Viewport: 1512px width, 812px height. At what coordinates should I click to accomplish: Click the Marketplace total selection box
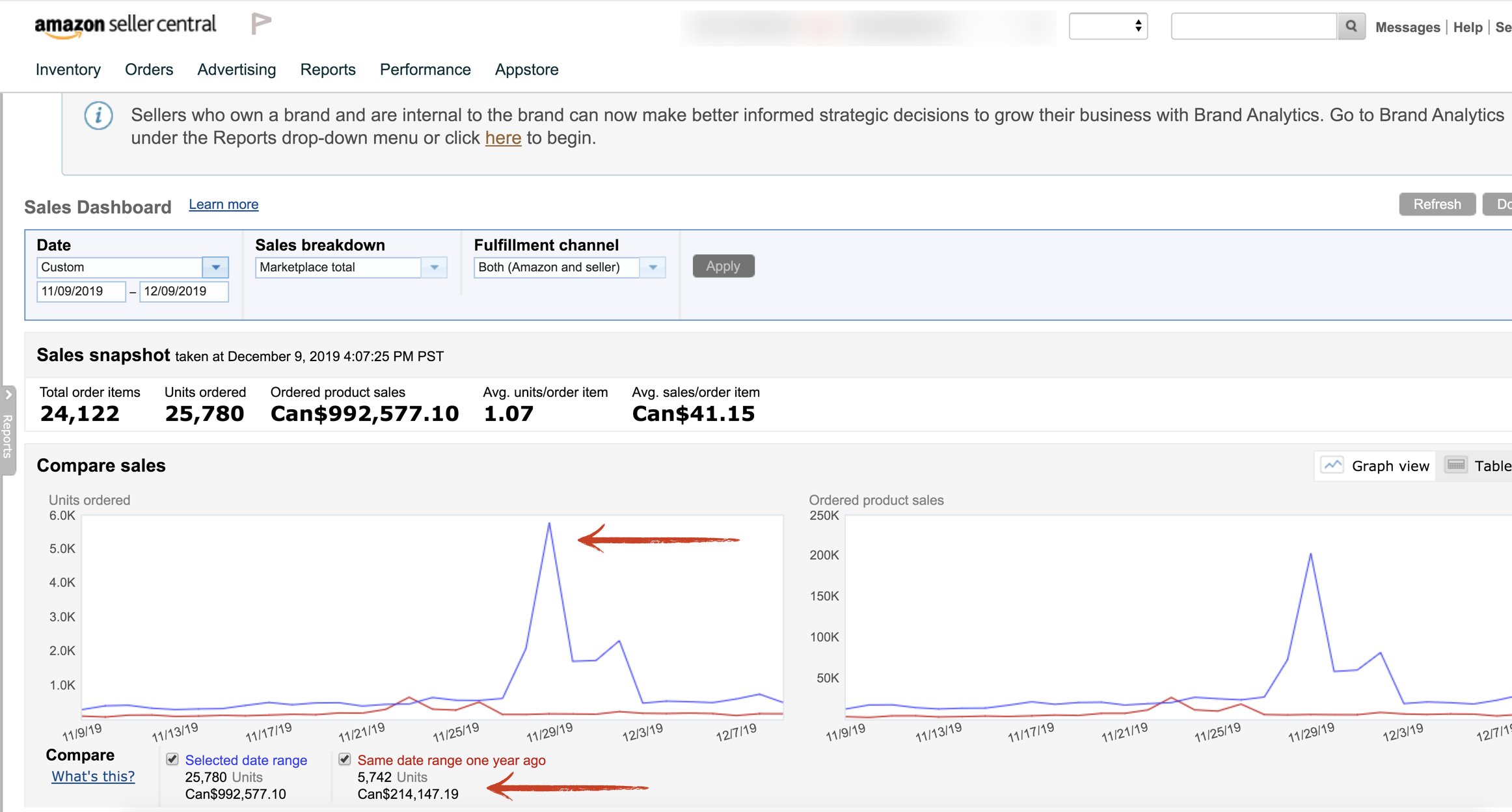338,267
